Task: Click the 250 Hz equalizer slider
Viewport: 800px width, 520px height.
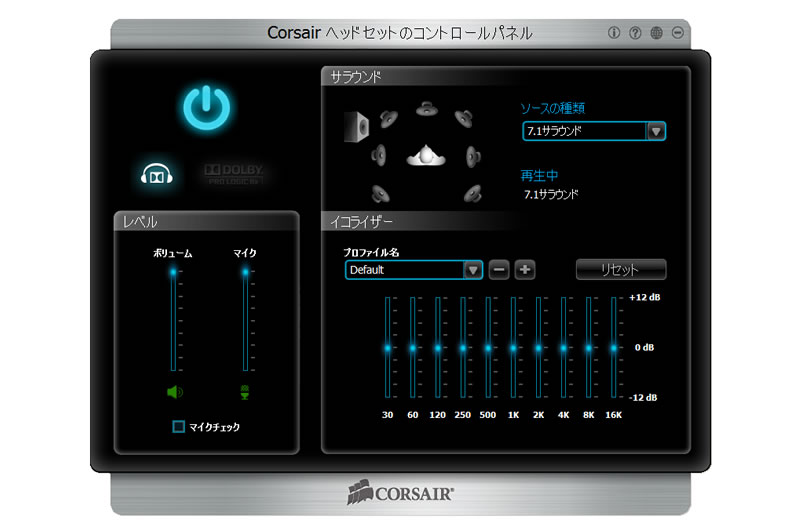Action: point(463,347)
